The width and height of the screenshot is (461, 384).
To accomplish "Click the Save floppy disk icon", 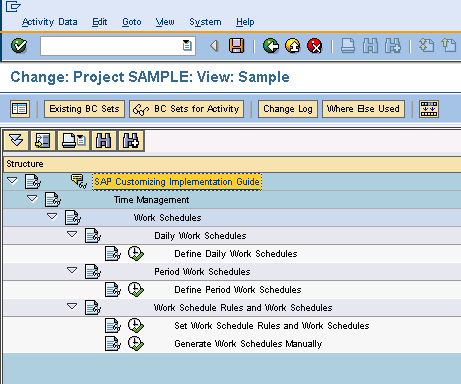I will point(236,46).
